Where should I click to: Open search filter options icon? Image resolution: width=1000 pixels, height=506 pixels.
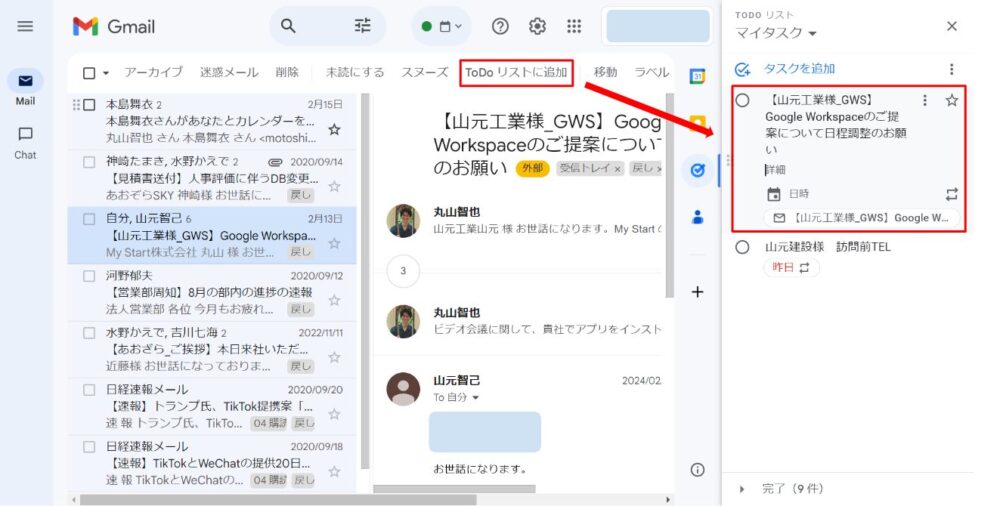pos(362,26)
